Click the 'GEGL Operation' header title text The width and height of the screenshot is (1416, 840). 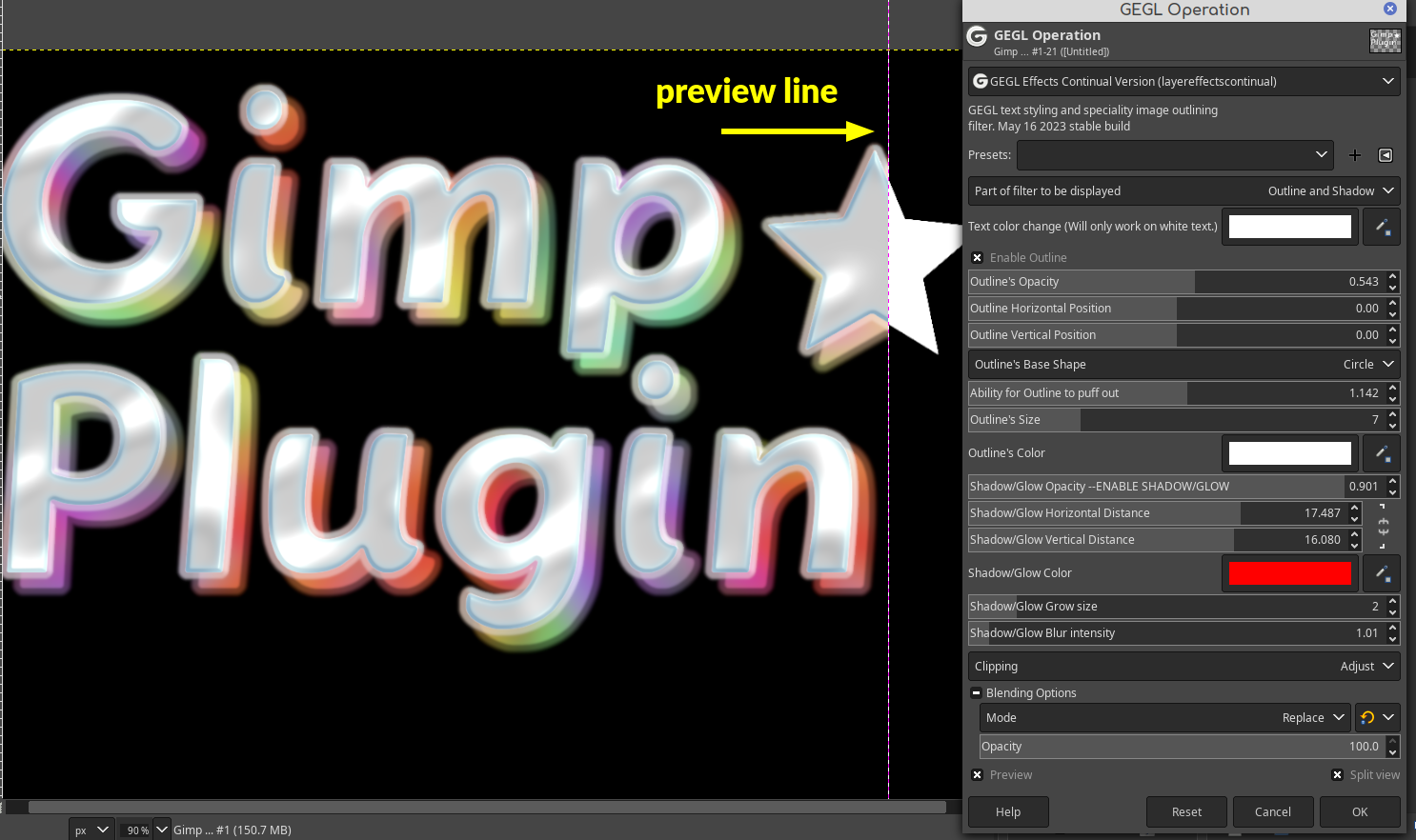[x=1046, y=35]
